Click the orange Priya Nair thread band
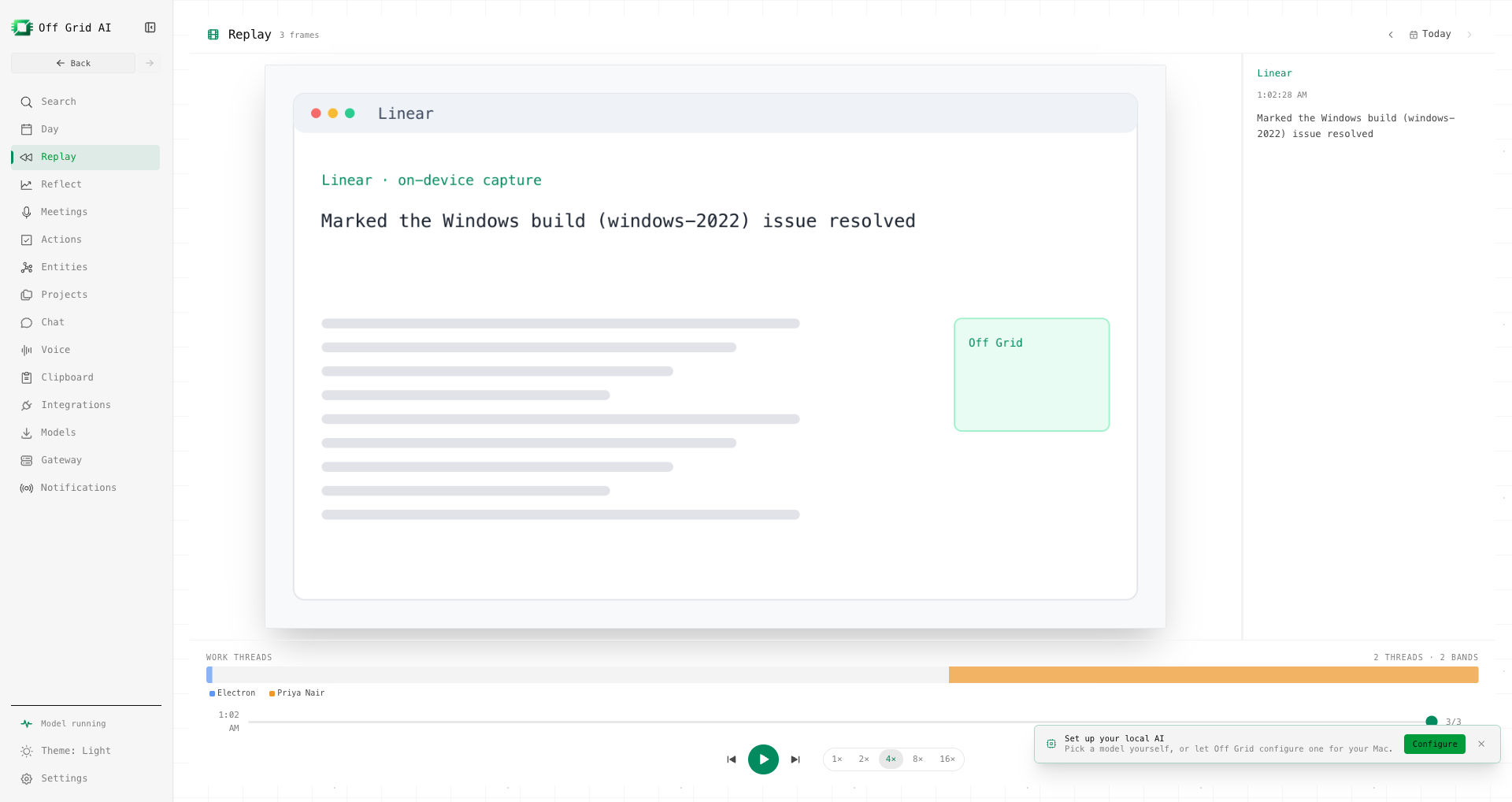Screen dimensions: 1512x802 (1214, 674)
